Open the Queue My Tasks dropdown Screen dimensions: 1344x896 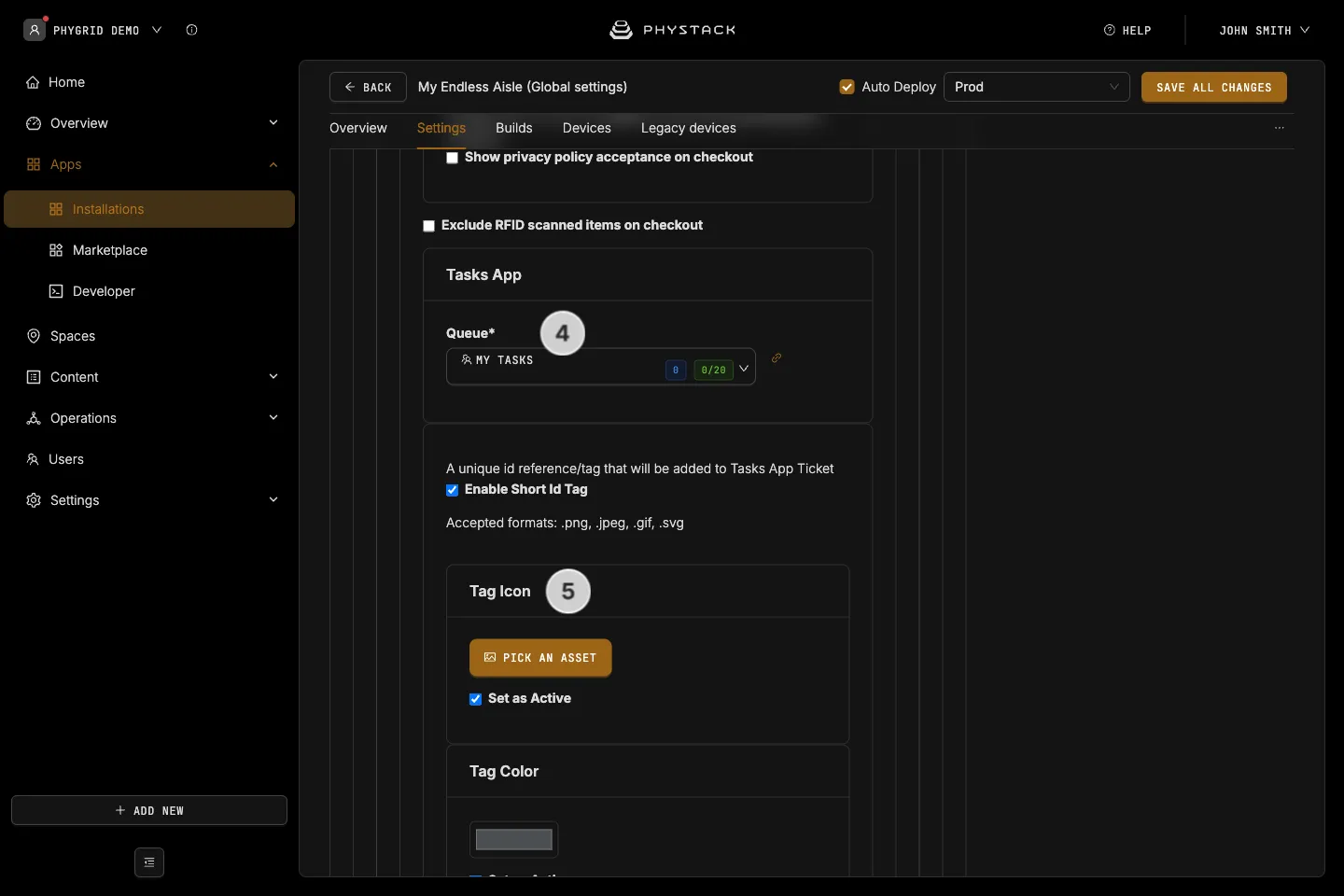601,367
